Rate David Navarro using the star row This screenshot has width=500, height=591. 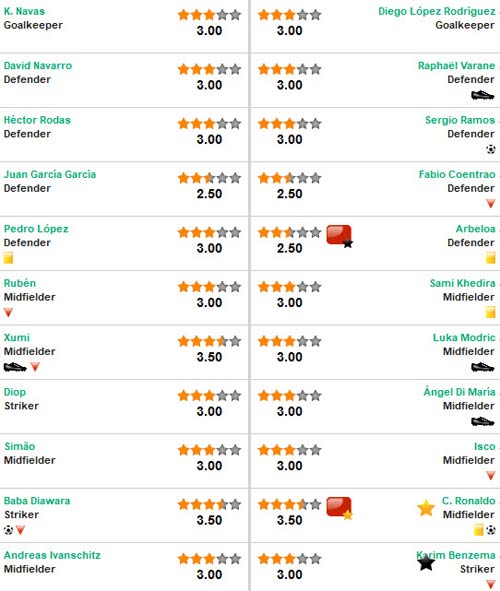click(x=209, y=69)
